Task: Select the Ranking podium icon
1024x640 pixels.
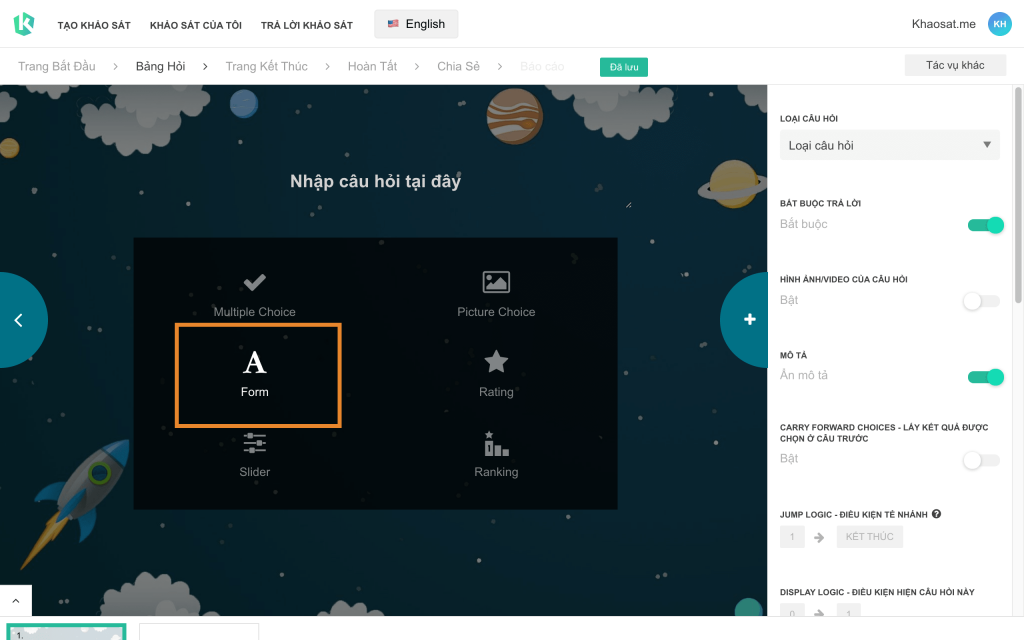Action: click(x=496, y=444)
